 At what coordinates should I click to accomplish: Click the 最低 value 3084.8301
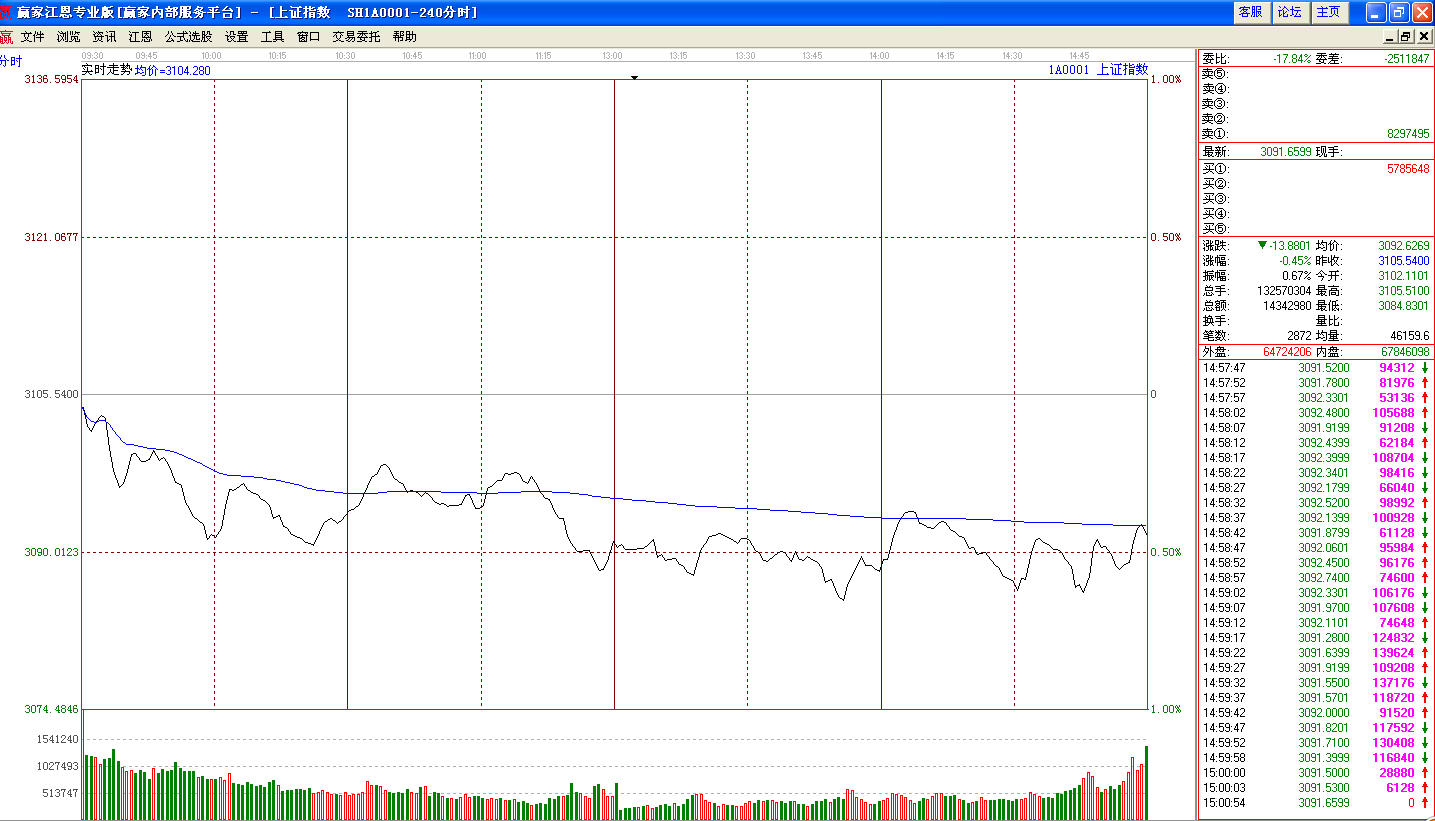[1404, 306]
